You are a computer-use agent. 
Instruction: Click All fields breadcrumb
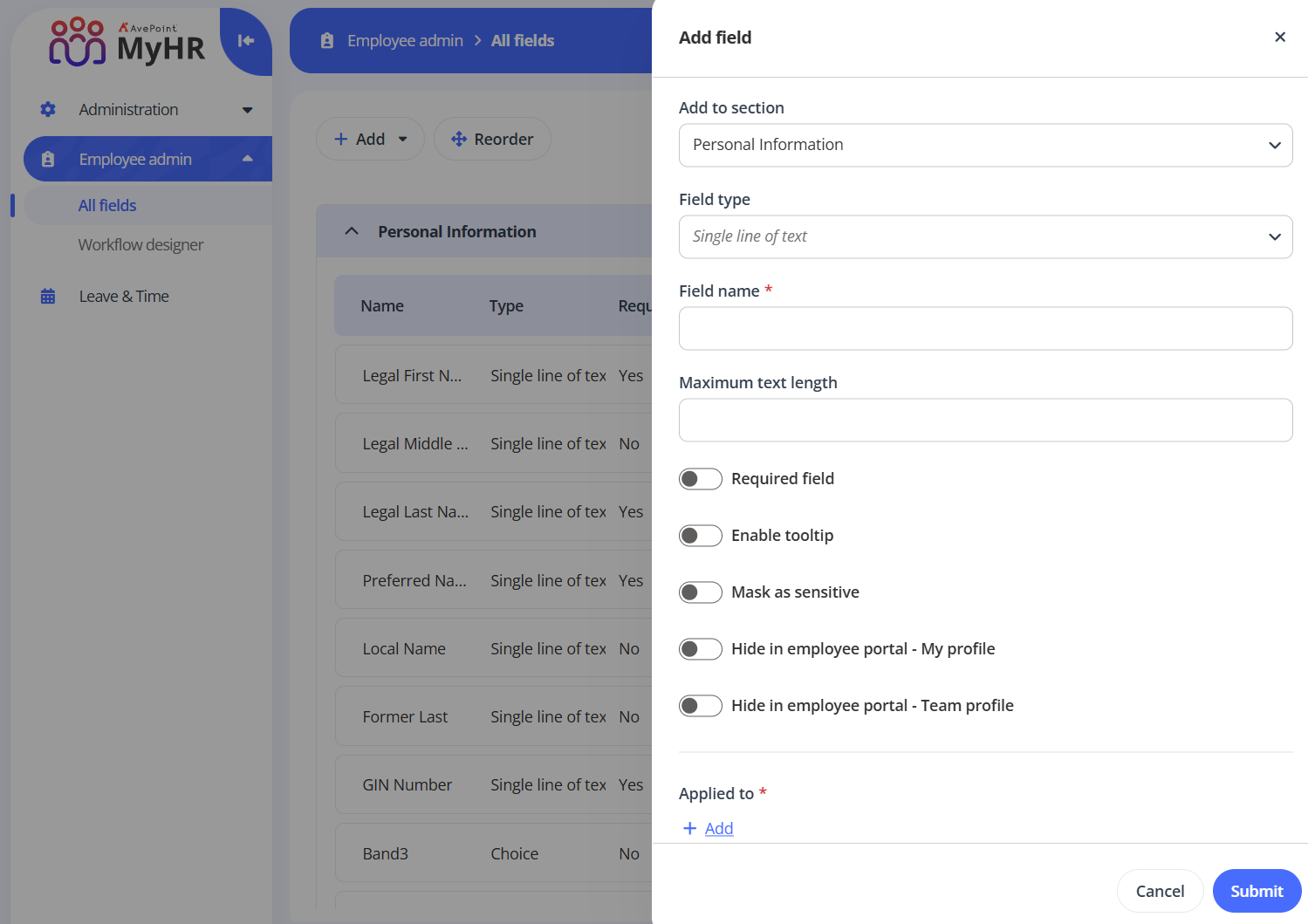523,40
